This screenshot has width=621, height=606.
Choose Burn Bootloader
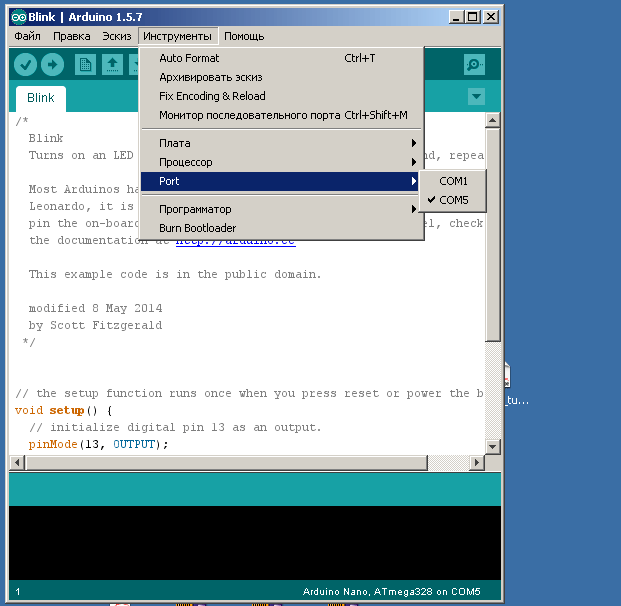coord(280,228)
